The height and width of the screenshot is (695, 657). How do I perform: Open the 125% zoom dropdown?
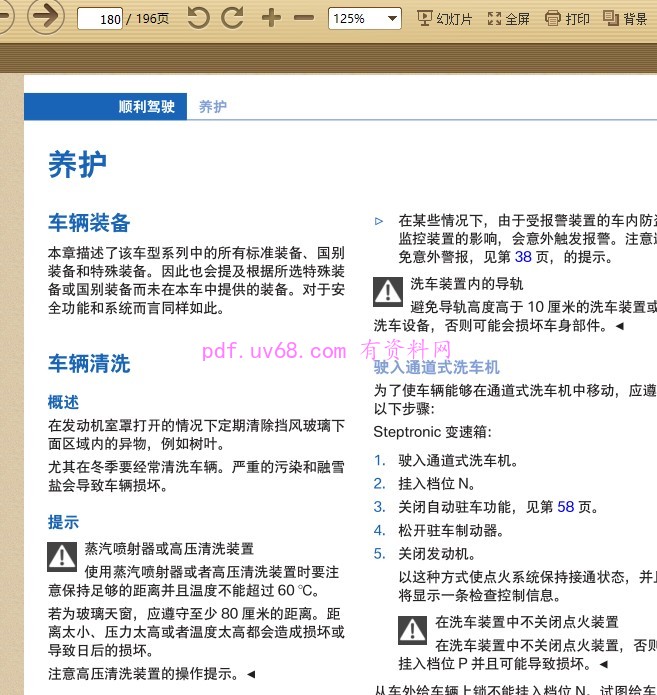click(x=365, y=19)
